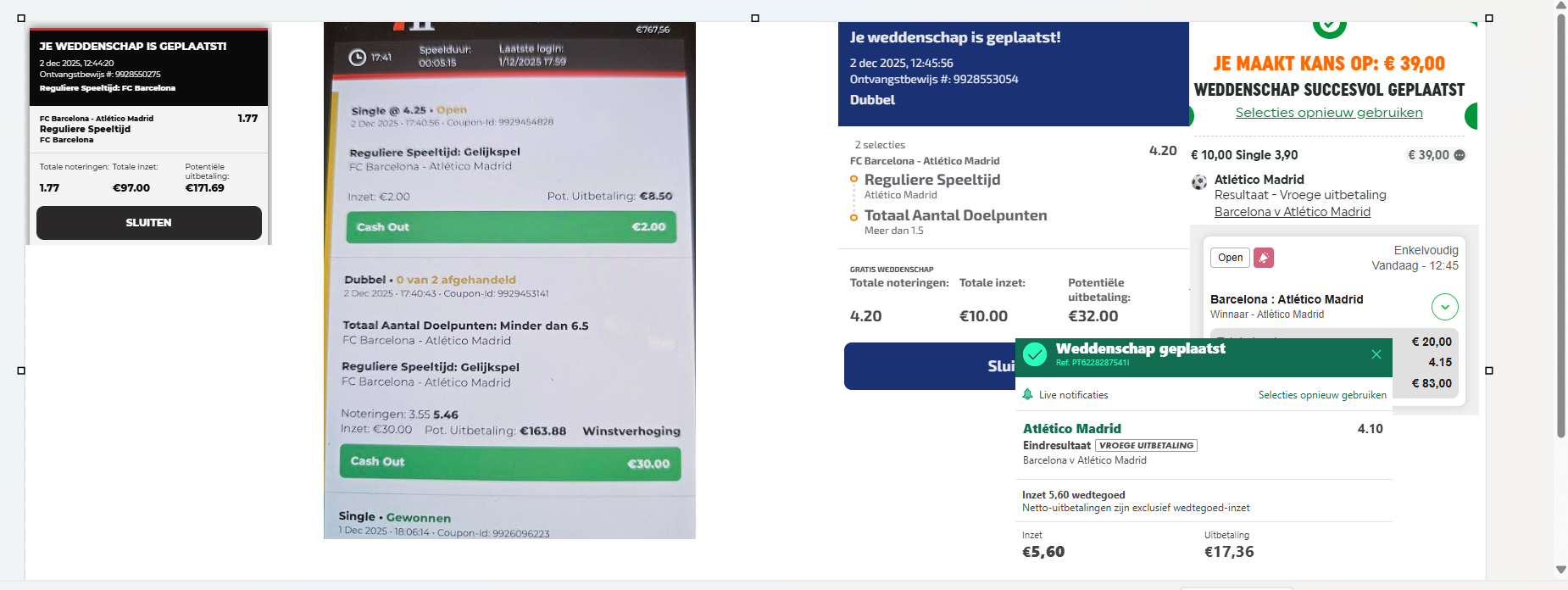Click the soccer ball icon beside Atlético Madrid
This screenshot has width=1568, height=590.
(1199, 181)
